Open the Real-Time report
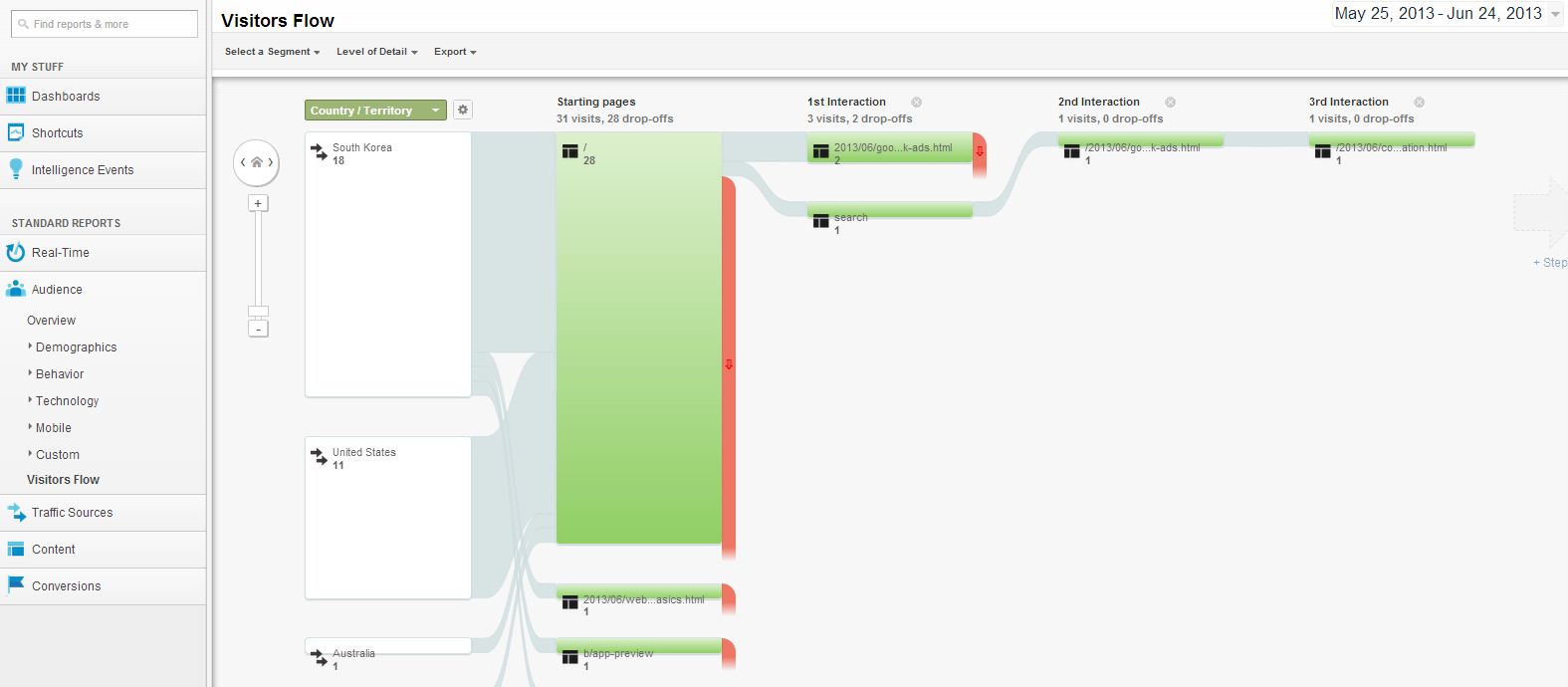This screenshot has width=1568, height=687. click(58, 253)
